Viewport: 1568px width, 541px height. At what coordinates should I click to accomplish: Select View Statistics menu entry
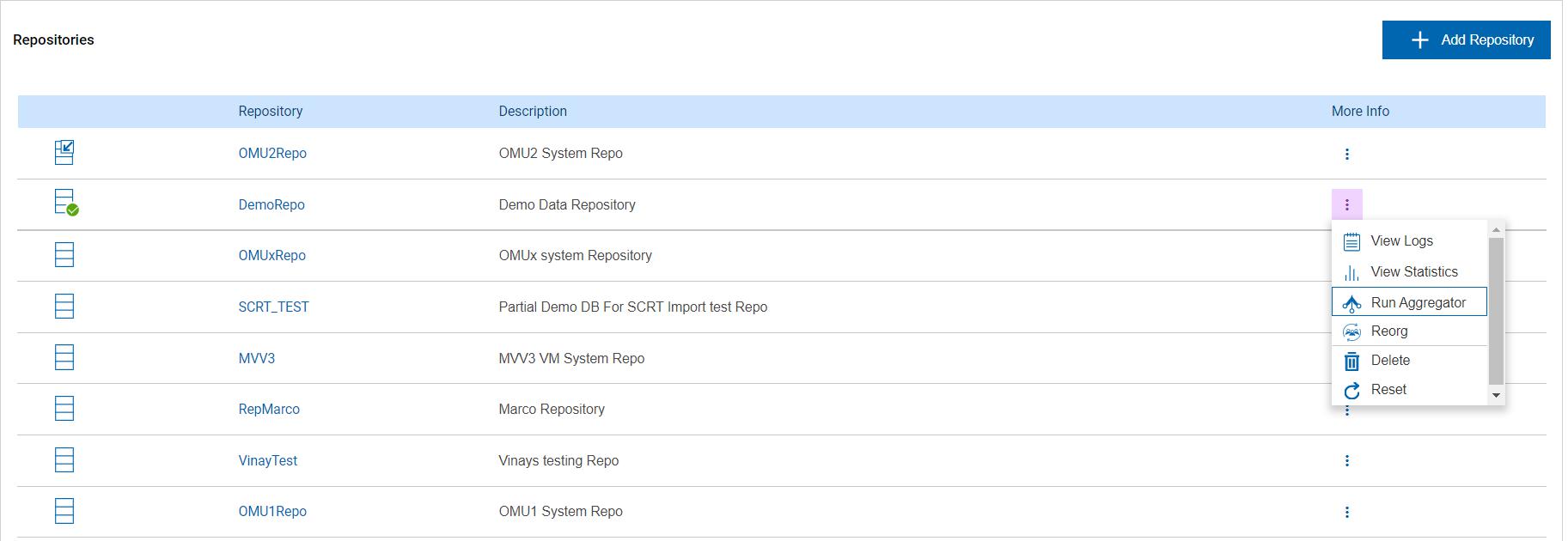(1413, 272)
